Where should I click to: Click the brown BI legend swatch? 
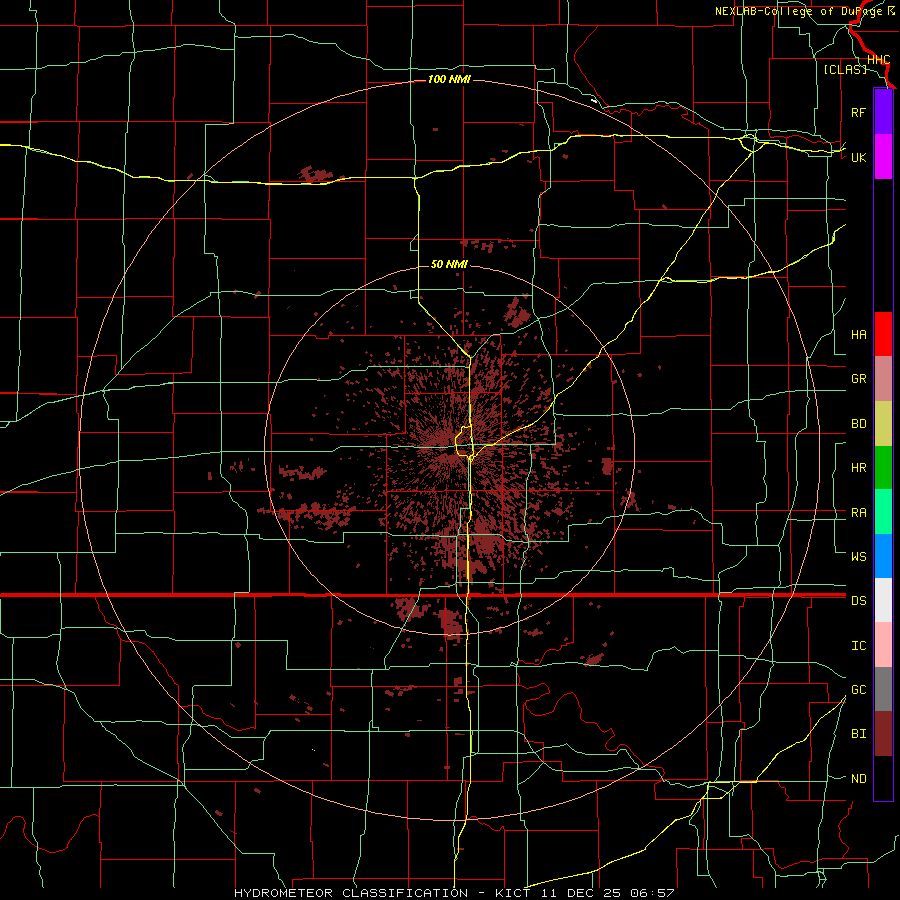(x=883, y=734)
